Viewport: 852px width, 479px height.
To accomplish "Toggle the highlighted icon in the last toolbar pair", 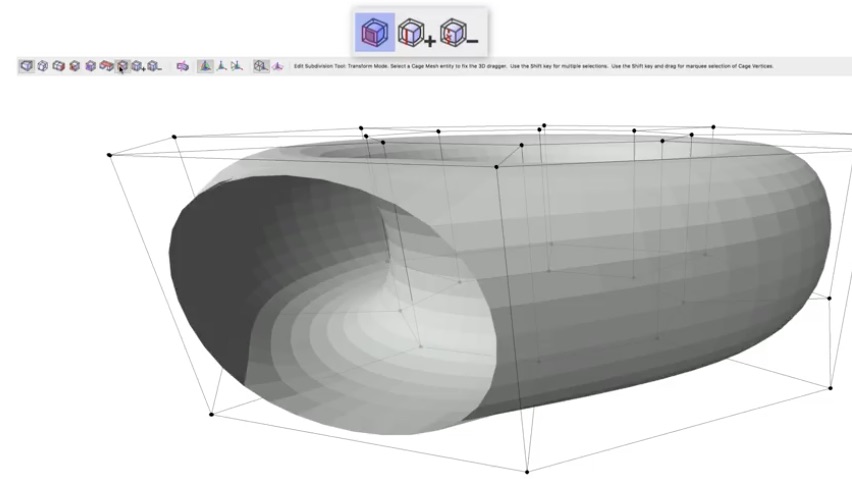I will [x=260, y=67].
